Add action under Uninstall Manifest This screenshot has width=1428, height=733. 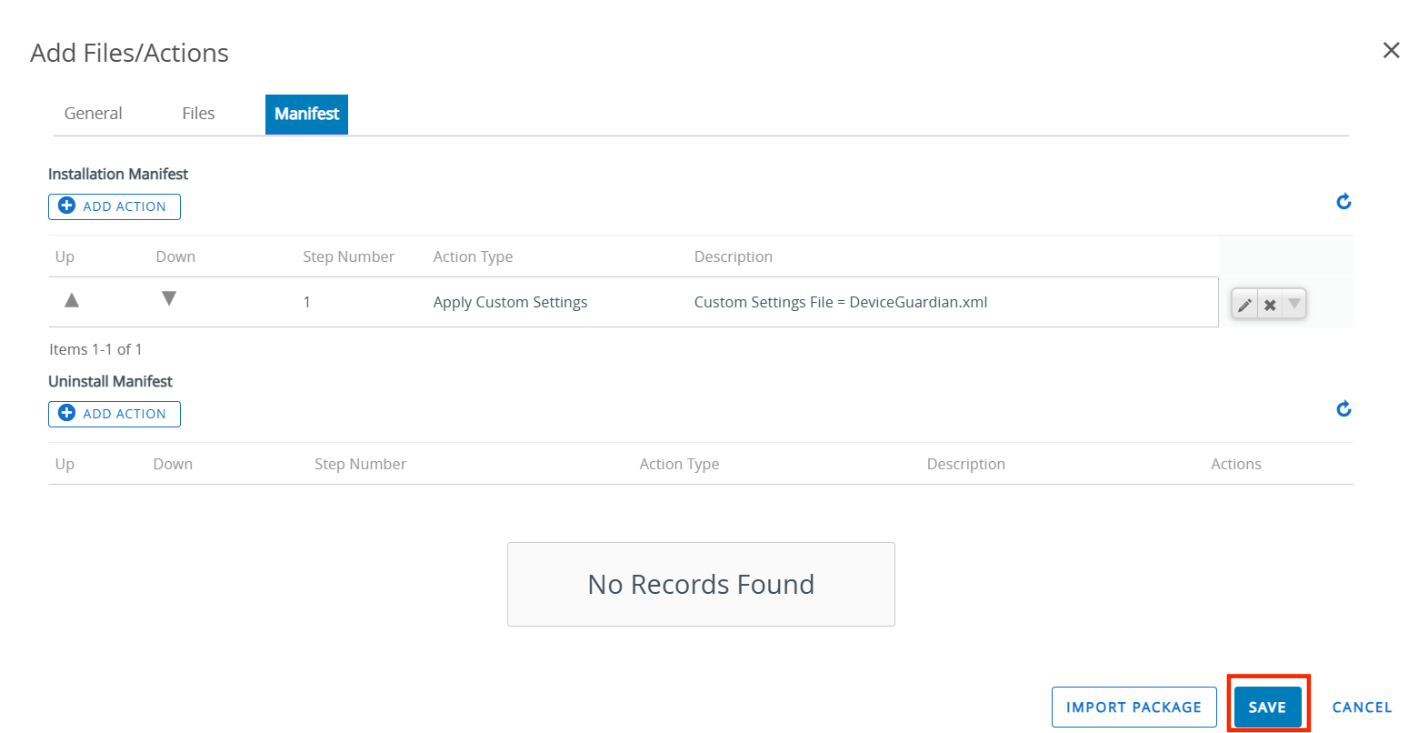point(114,414)
